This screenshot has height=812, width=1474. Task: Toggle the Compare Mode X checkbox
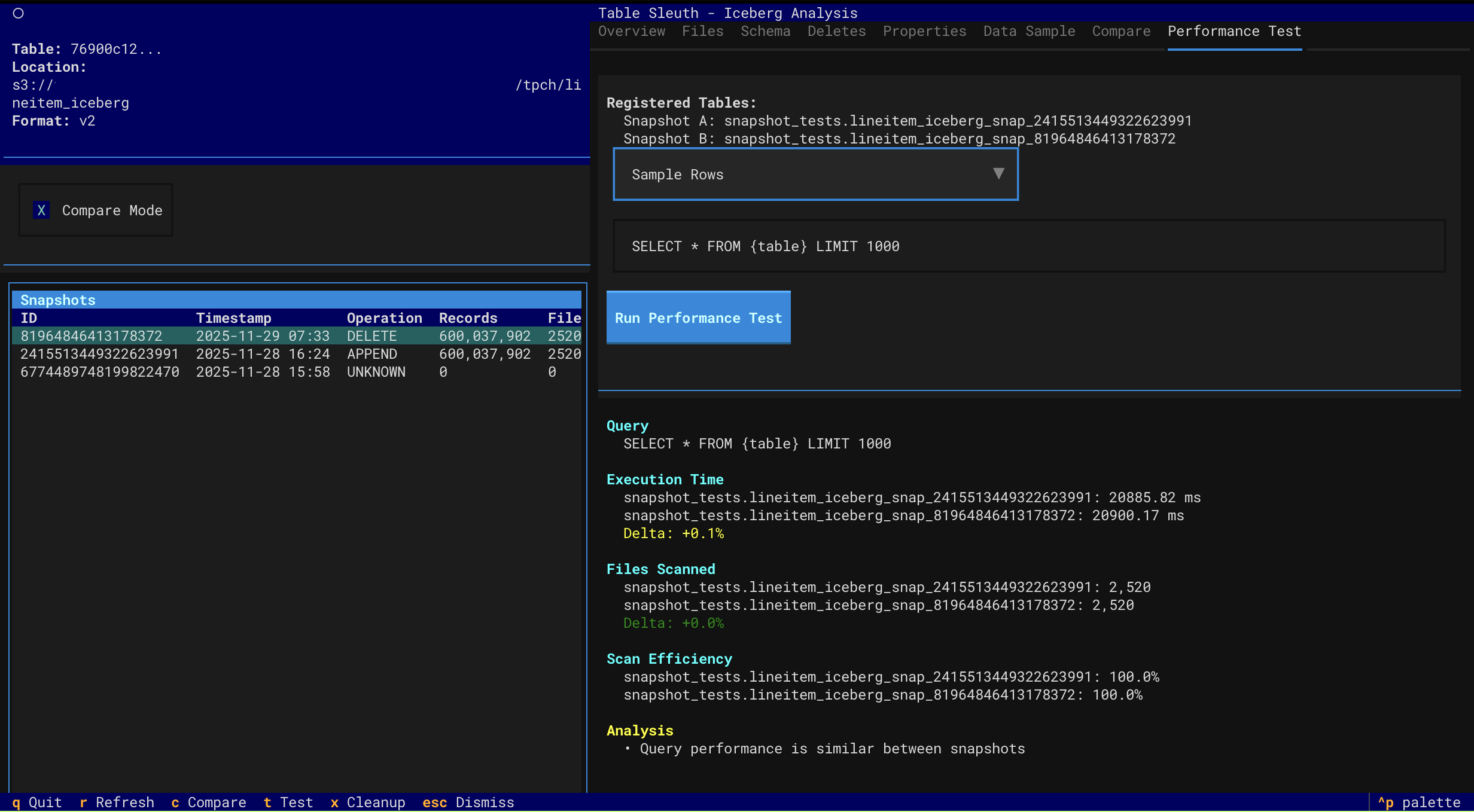(x=41, y=210)
